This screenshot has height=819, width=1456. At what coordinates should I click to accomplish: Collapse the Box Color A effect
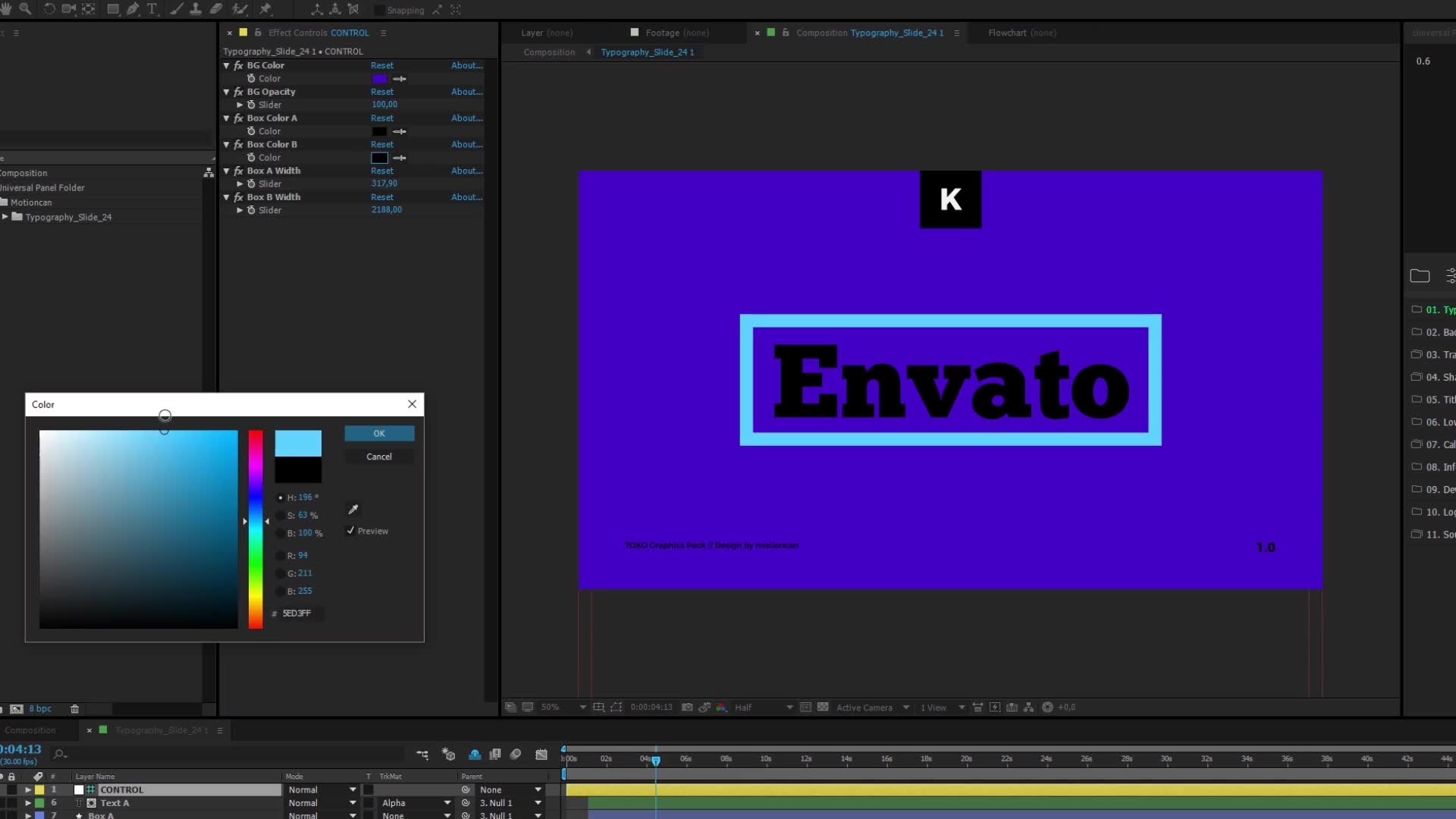click(x=226, y=118)
